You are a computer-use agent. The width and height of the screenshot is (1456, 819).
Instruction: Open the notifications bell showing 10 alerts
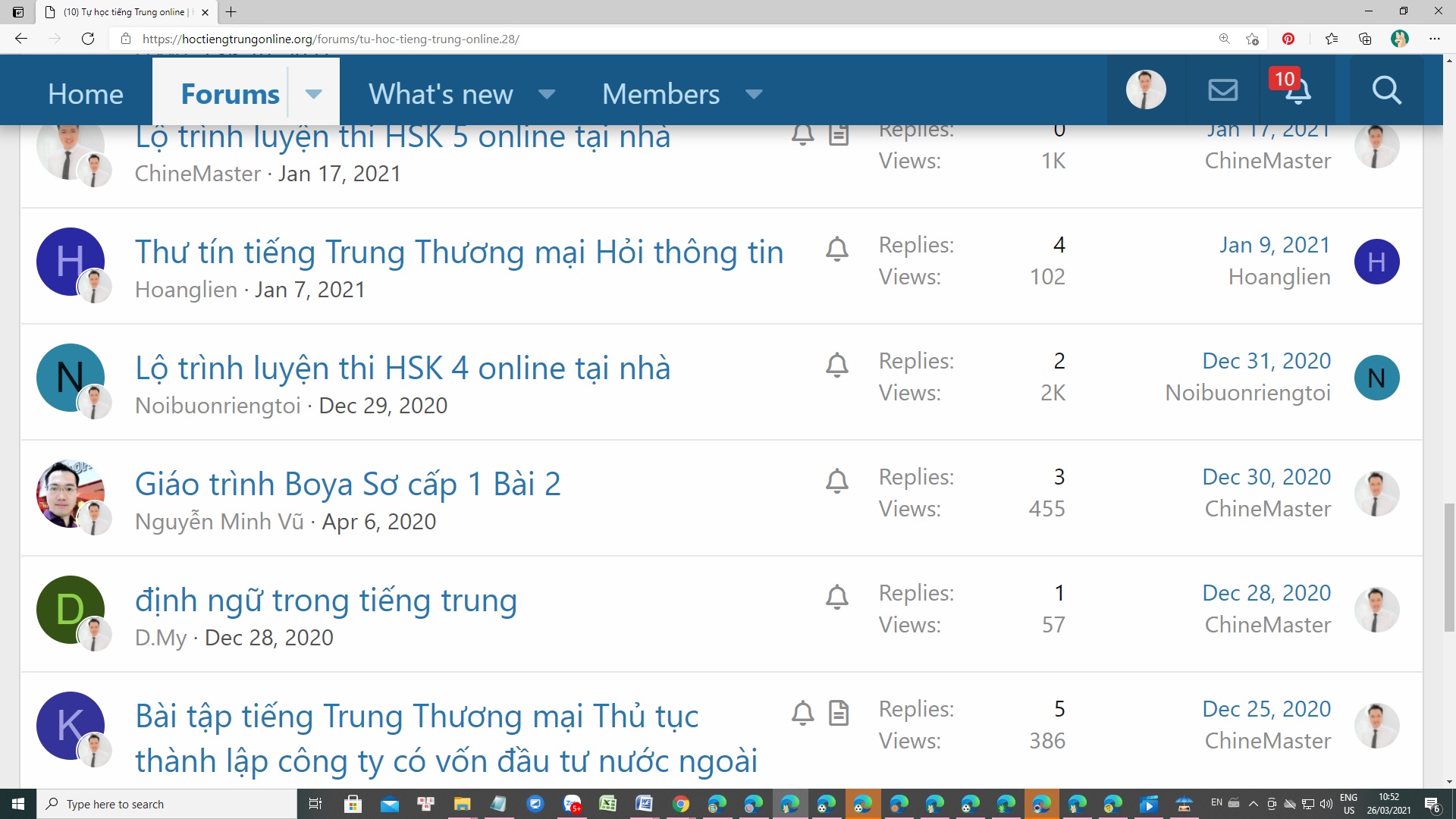pyautogui.click(x=1298, y=91)
